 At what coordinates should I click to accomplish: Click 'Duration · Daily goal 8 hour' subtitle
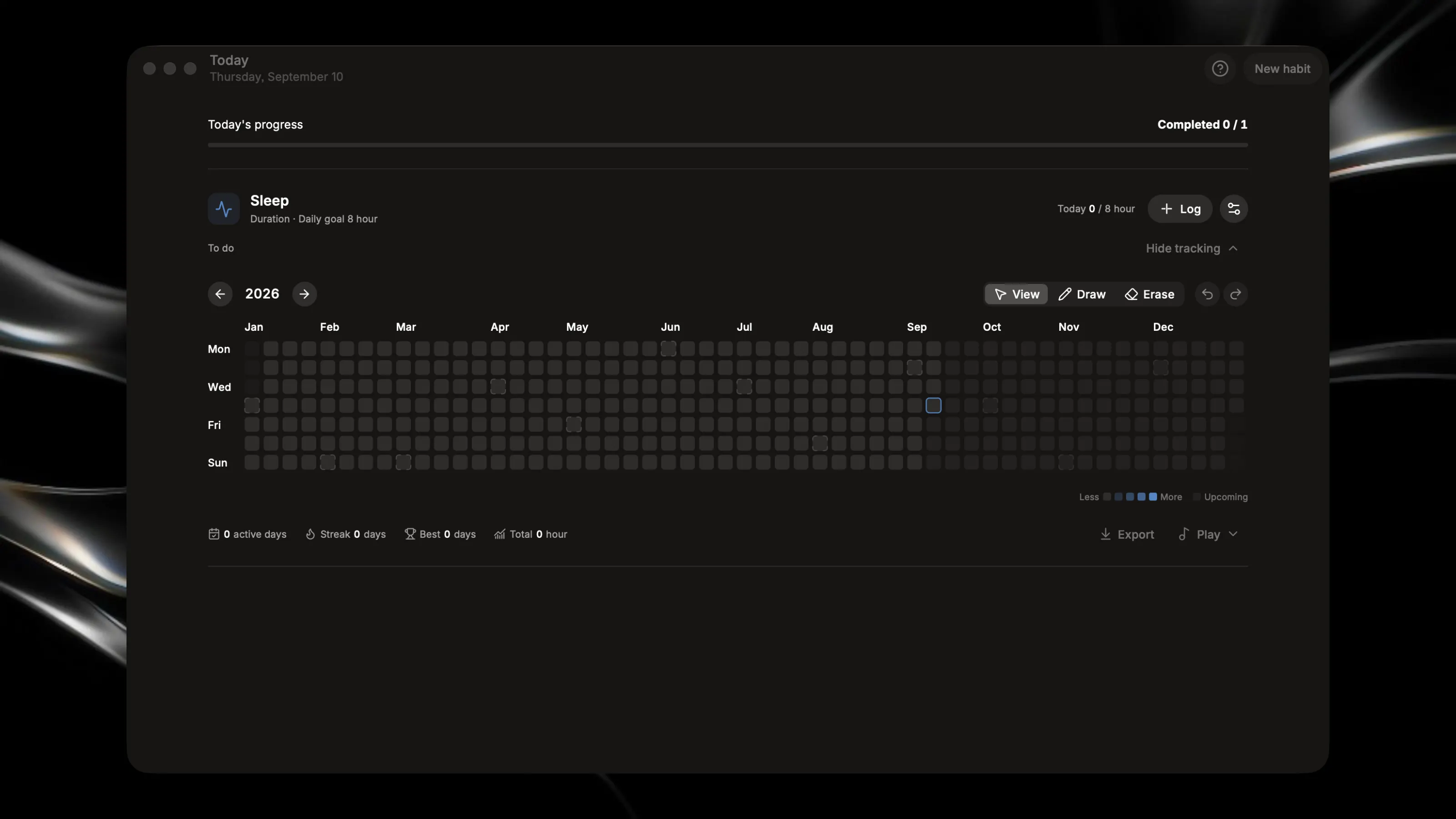point(313,219)
